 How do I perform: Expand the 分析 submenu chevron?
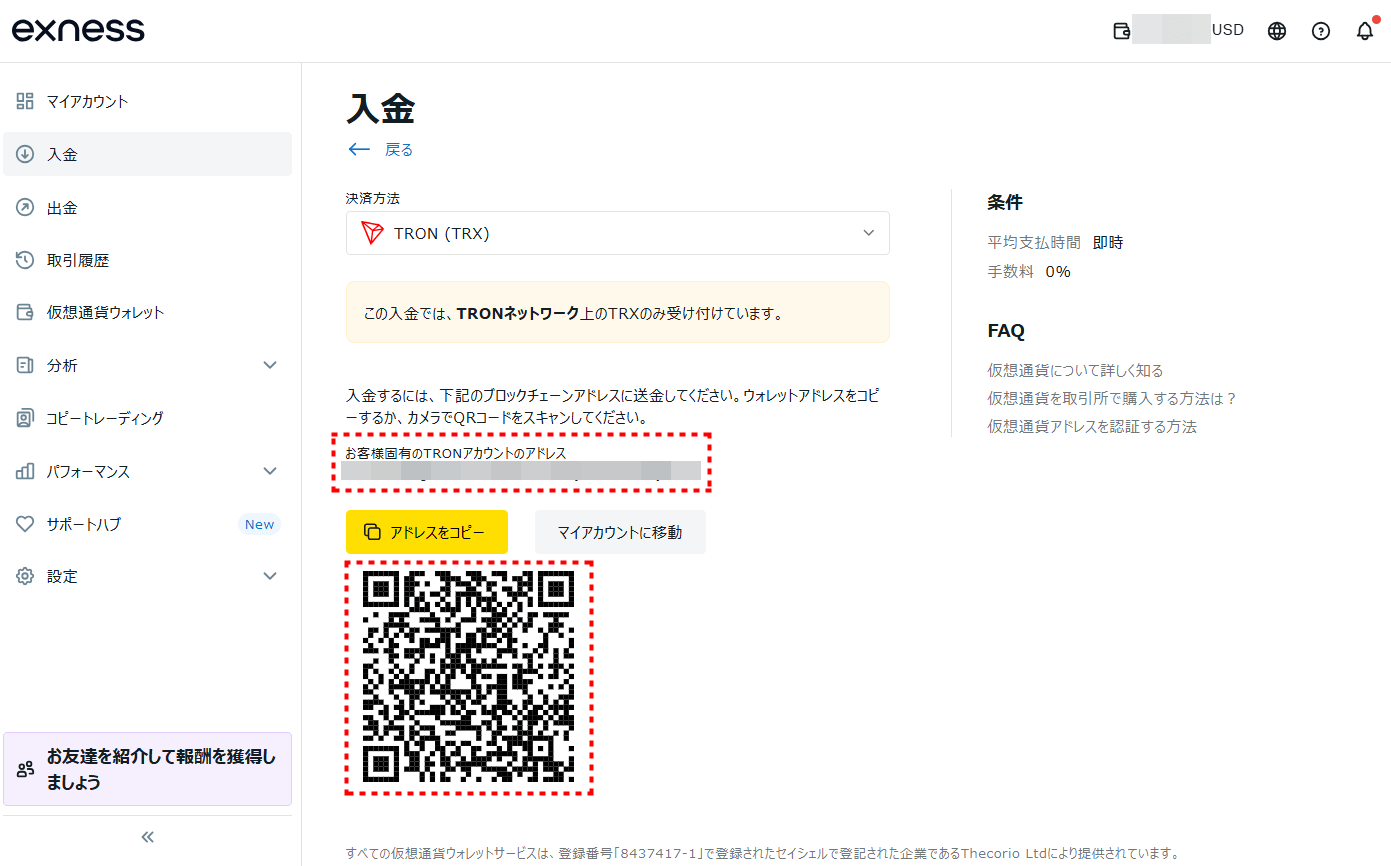coord(270,365)
